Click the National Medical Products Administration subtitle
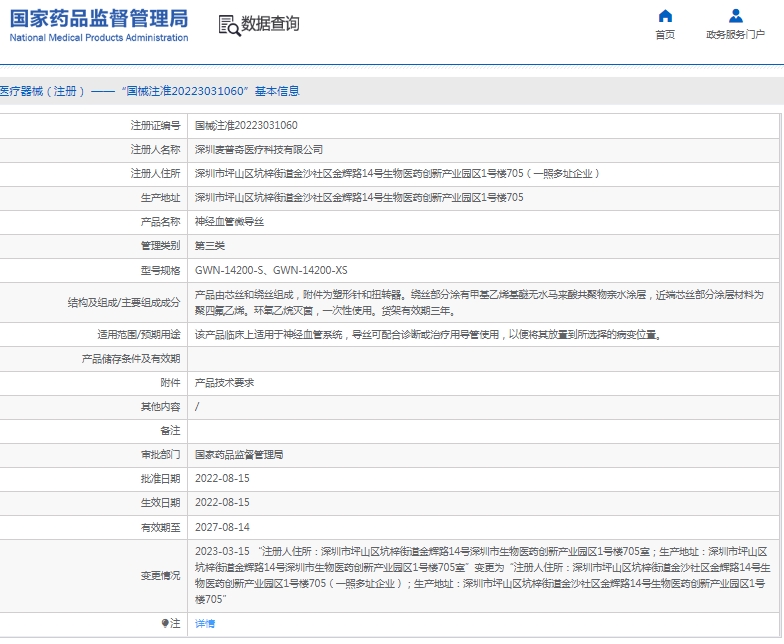This screenshot has height=644, width=784. point(99,38)
